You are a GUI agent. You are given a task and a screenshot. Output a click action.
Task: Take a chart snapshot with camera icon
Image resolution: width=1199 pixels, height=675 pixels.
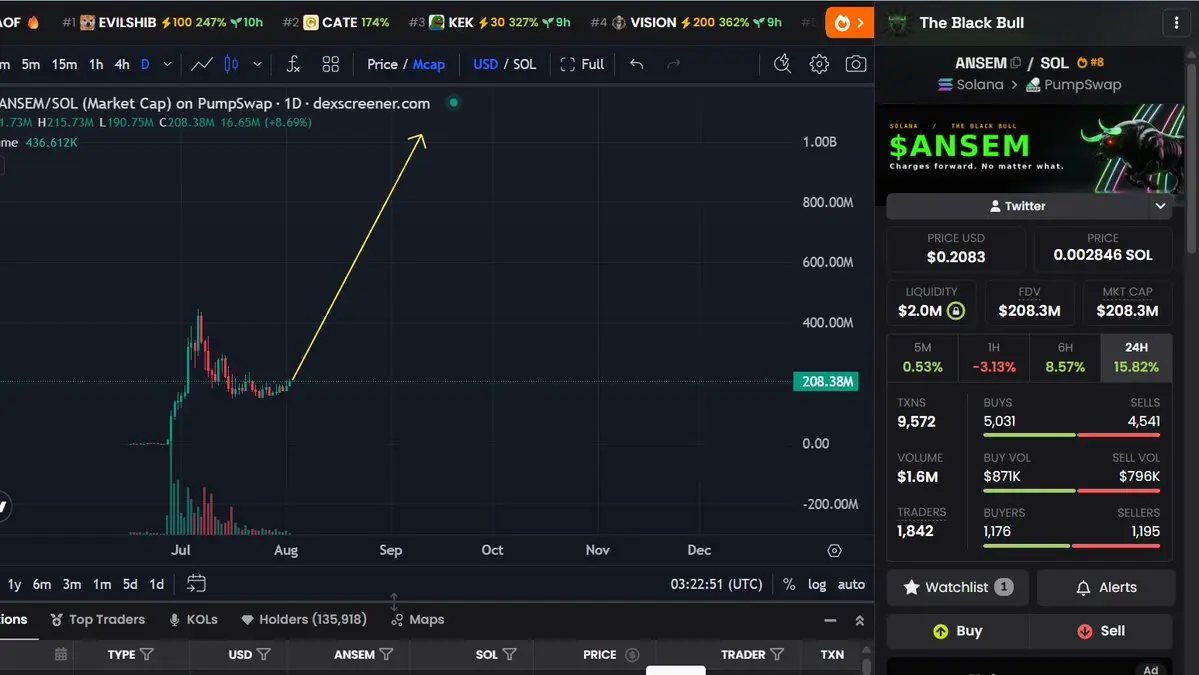(856, 64)
